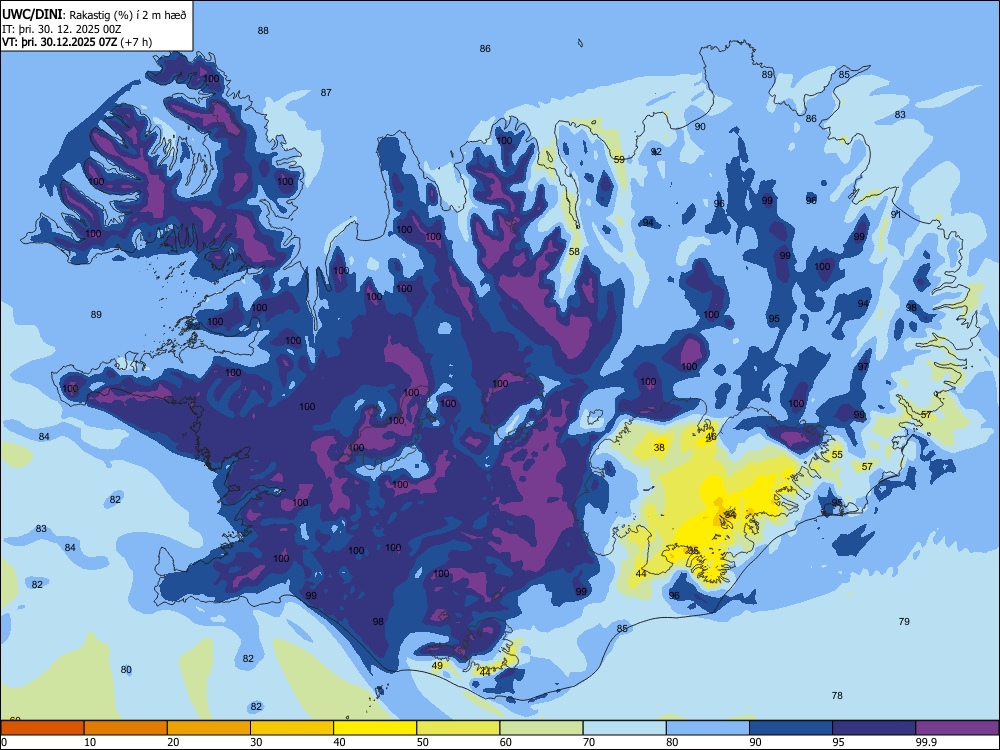
Task: Click the 'UWC/DINI' title text
Action: click(32, 14)
